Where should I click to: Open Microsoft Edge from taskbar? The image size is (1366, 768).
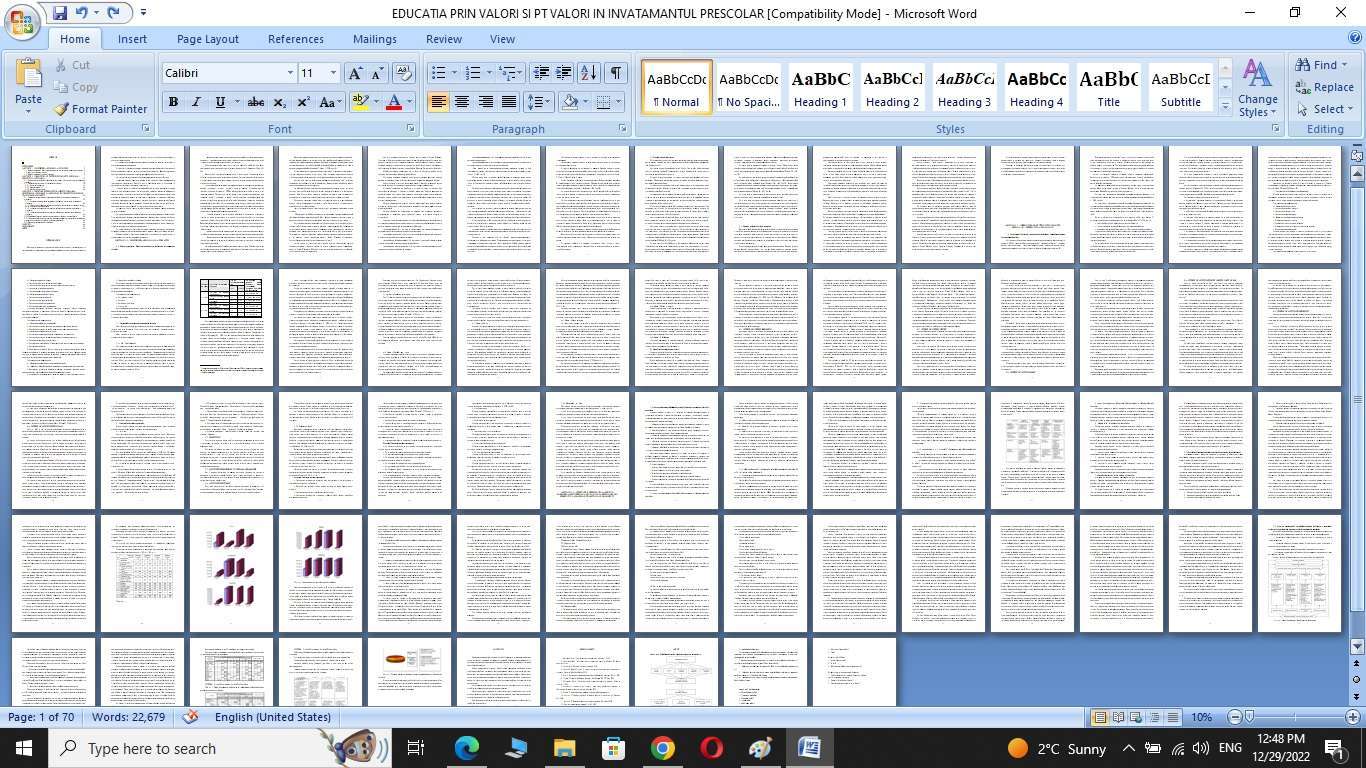467,748
